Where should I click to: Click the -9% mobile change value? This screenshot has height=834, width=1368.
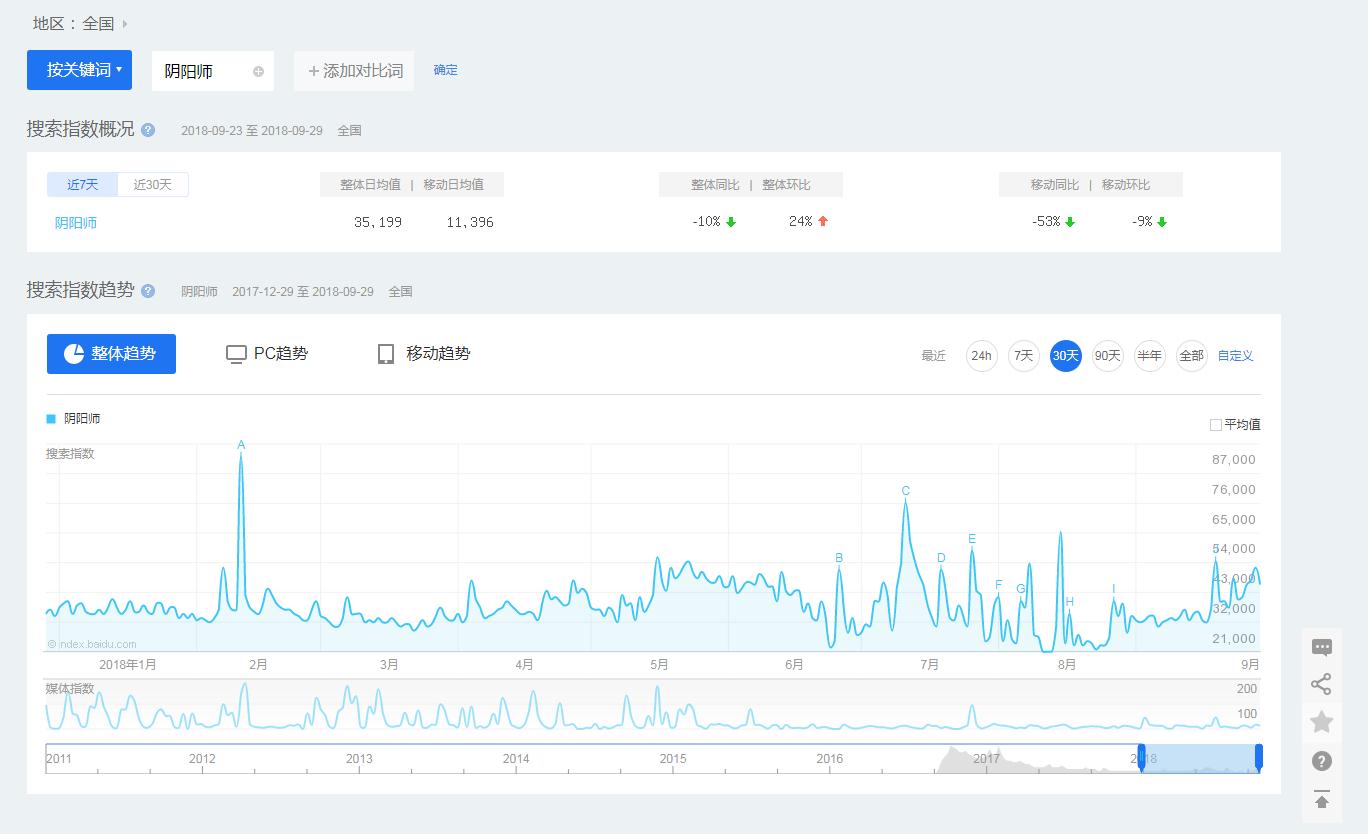[x=1142, y=222]
